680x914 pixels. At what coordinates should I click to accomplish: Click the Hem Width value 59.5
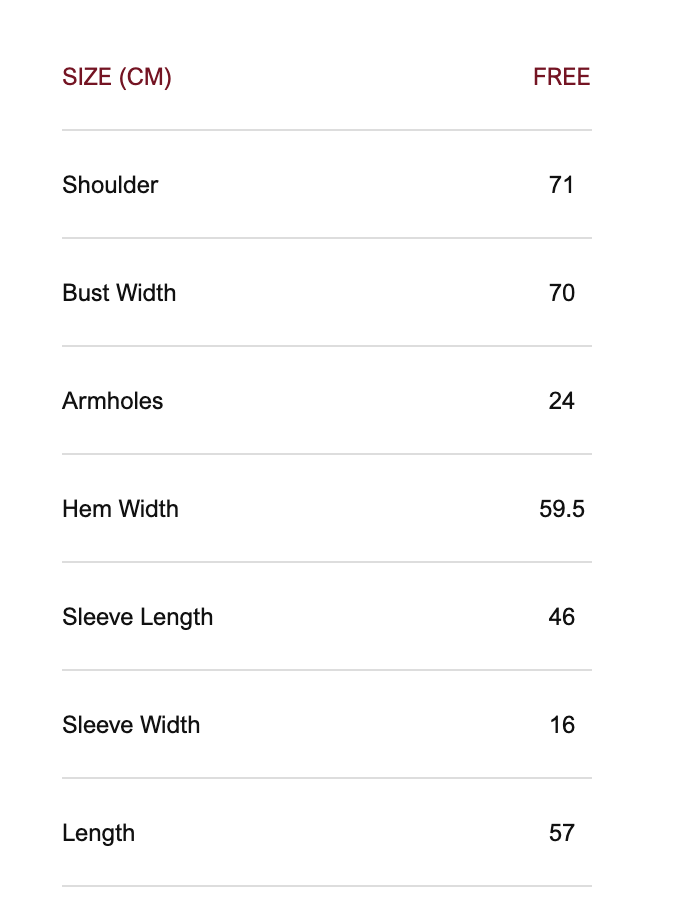pyautogui.click(x=561, y=509)
